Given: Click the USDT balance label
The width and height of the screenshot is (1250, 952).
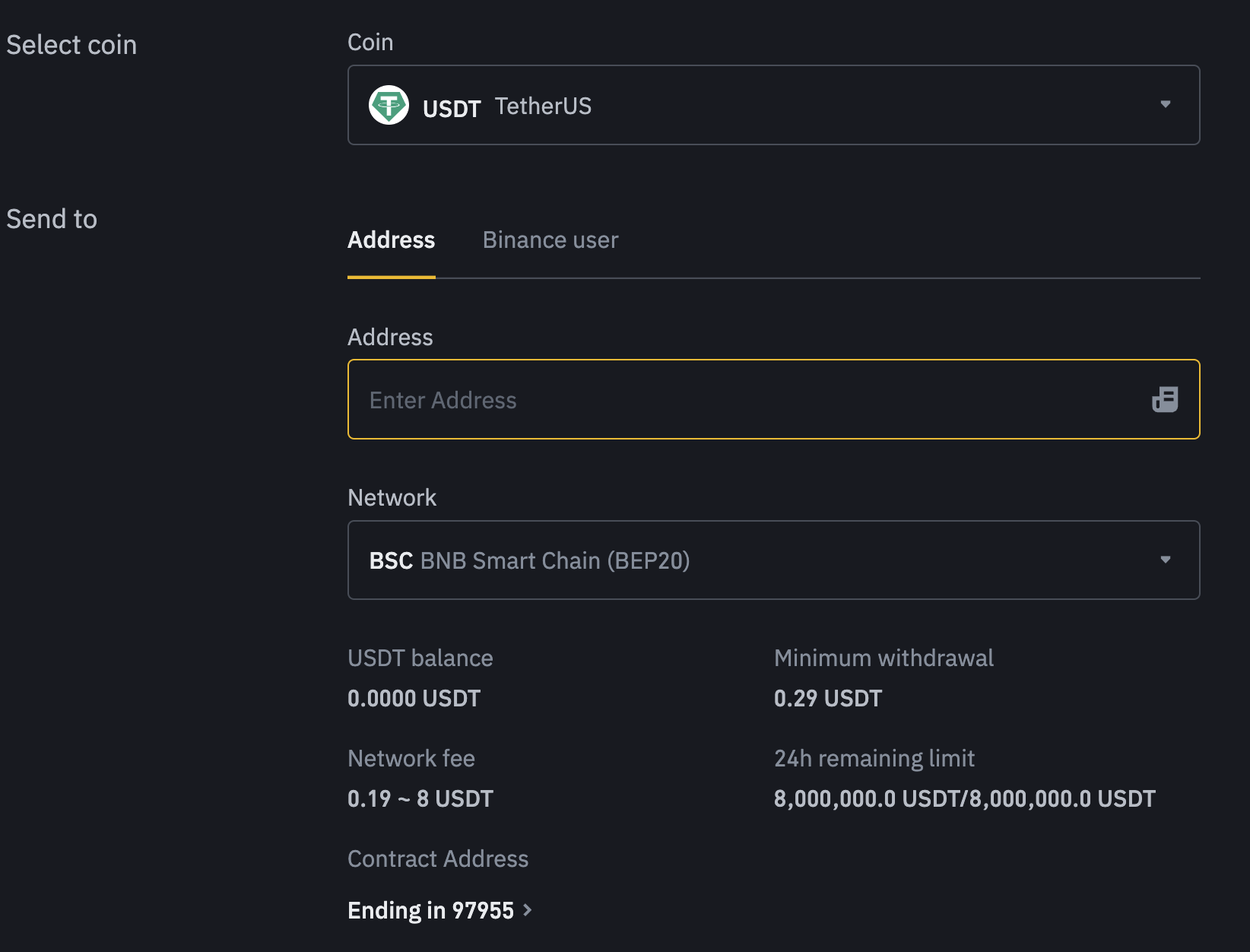Looking at the screenshot, I should tap(420, 658).
